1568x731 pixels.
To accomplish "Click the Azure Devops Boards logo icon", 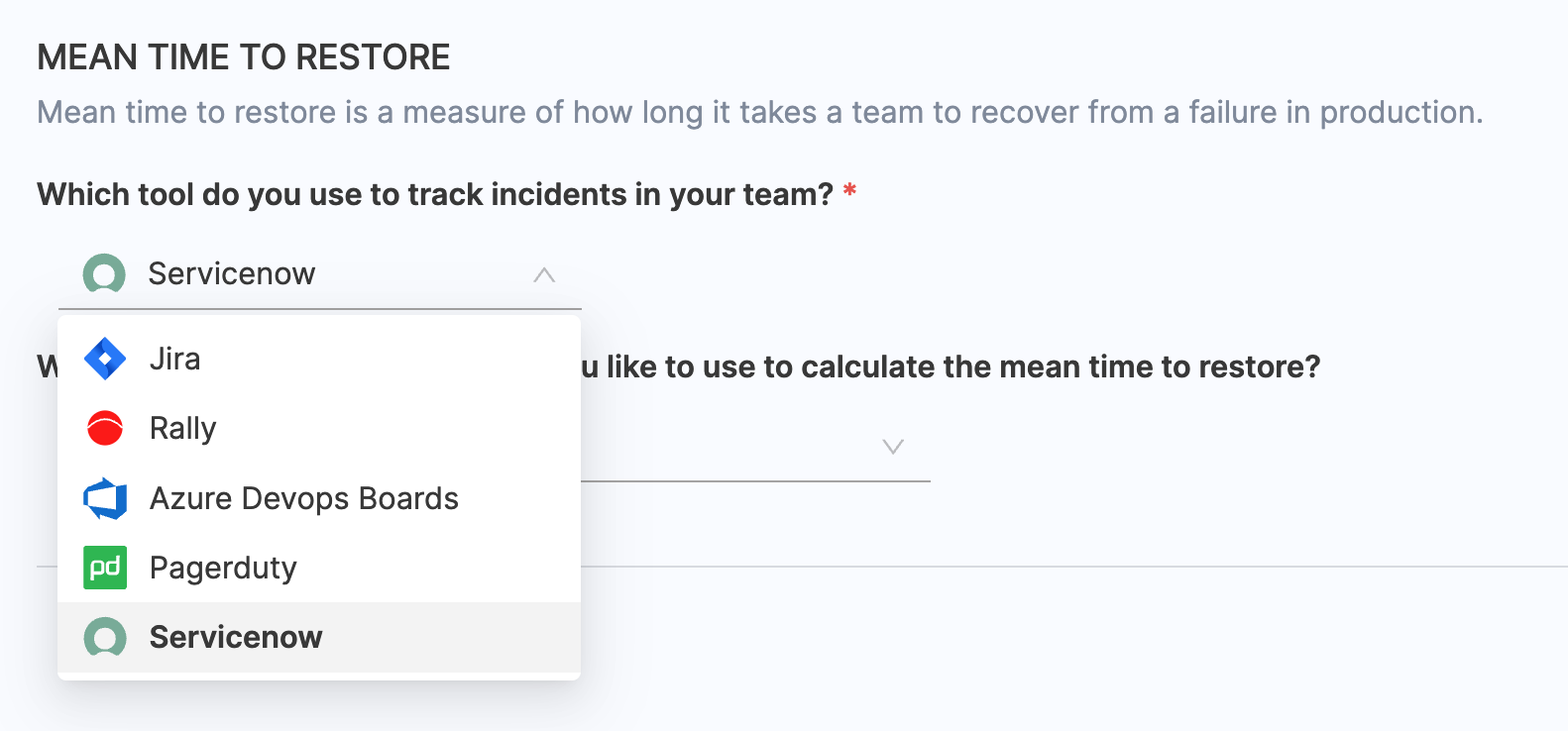I will [x=105, y=498].
